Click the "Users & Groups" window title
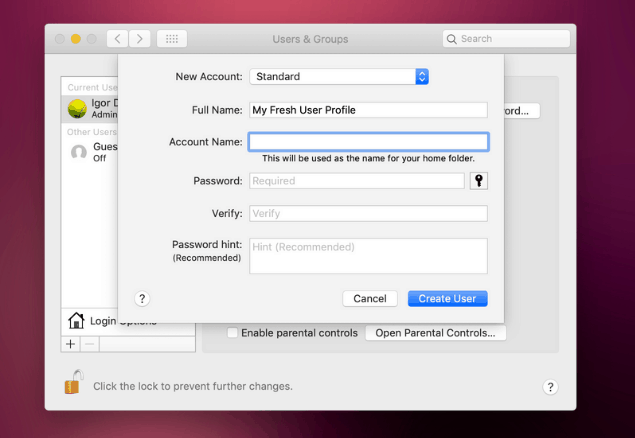Image resolution: width=635 pixels, height=438 pixels. (x=310, y=39)
